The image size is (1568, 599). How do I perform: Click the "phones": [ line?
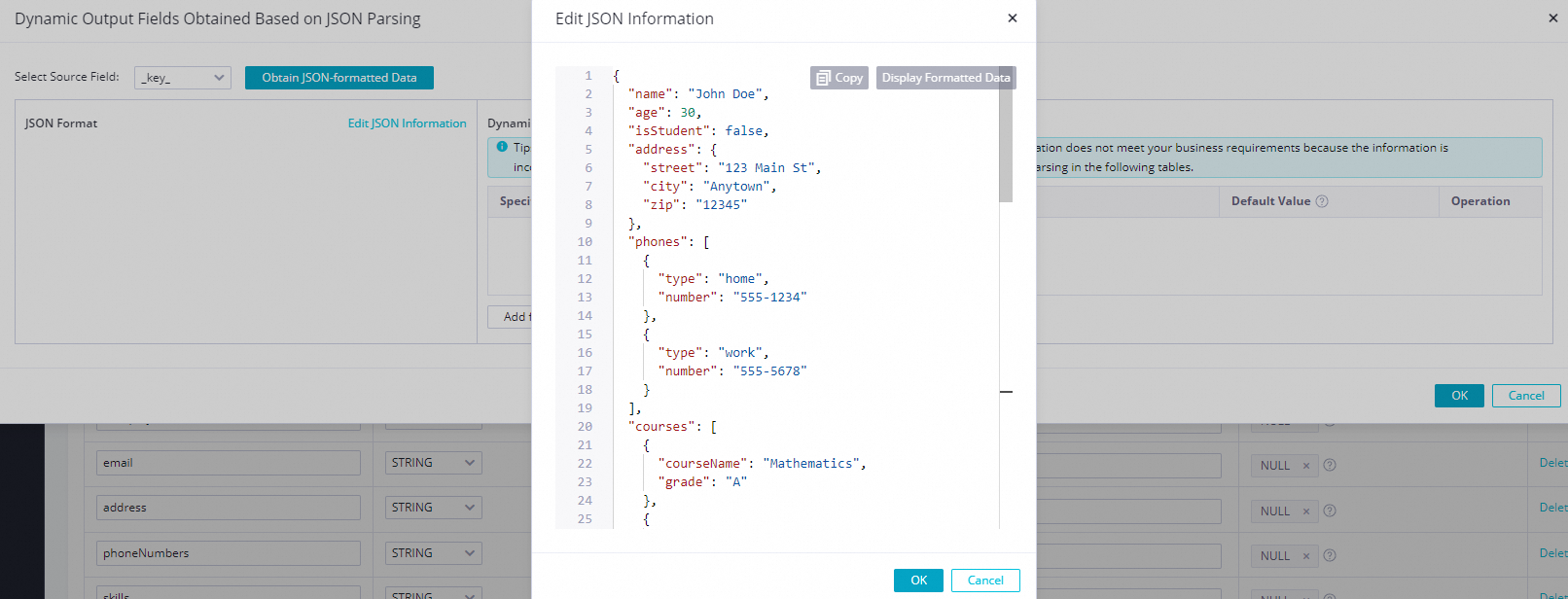[669, 242]
